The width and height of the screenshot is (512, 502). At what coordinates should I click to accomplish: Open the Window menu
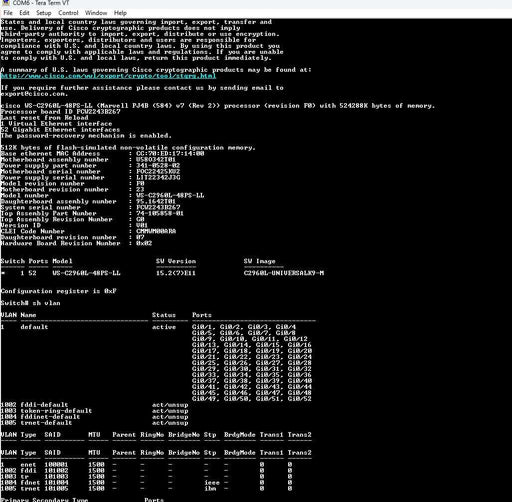point(96,13)
